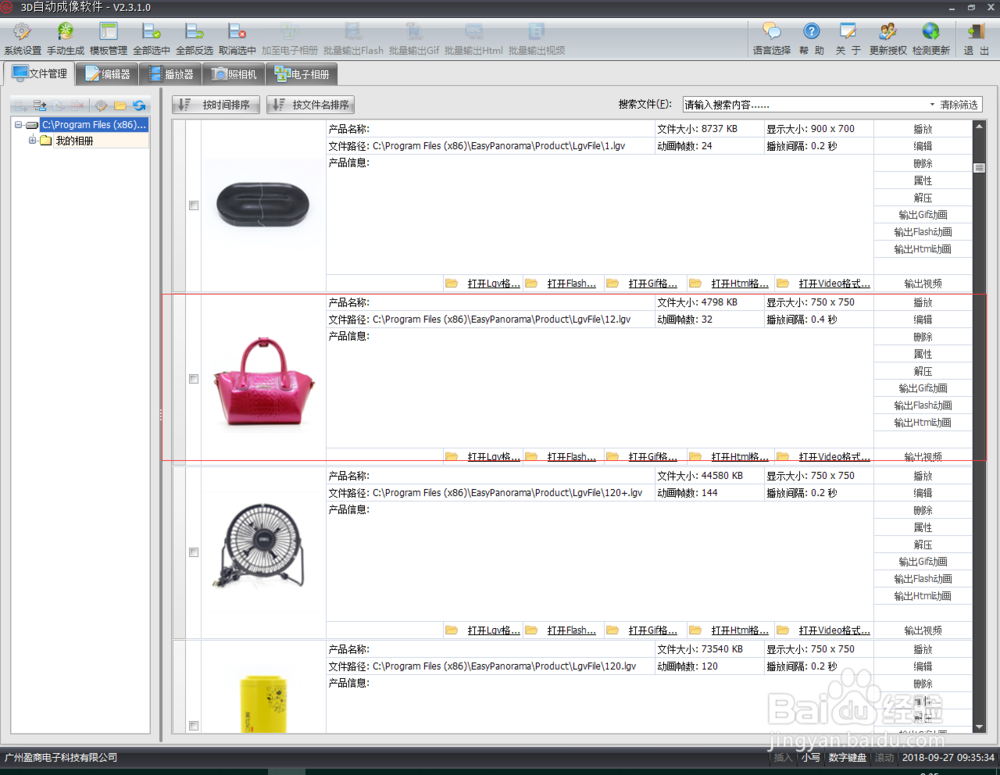Click 搜索文件 search input field
This screenshot has width=1000, height=775.
(804, 105)
